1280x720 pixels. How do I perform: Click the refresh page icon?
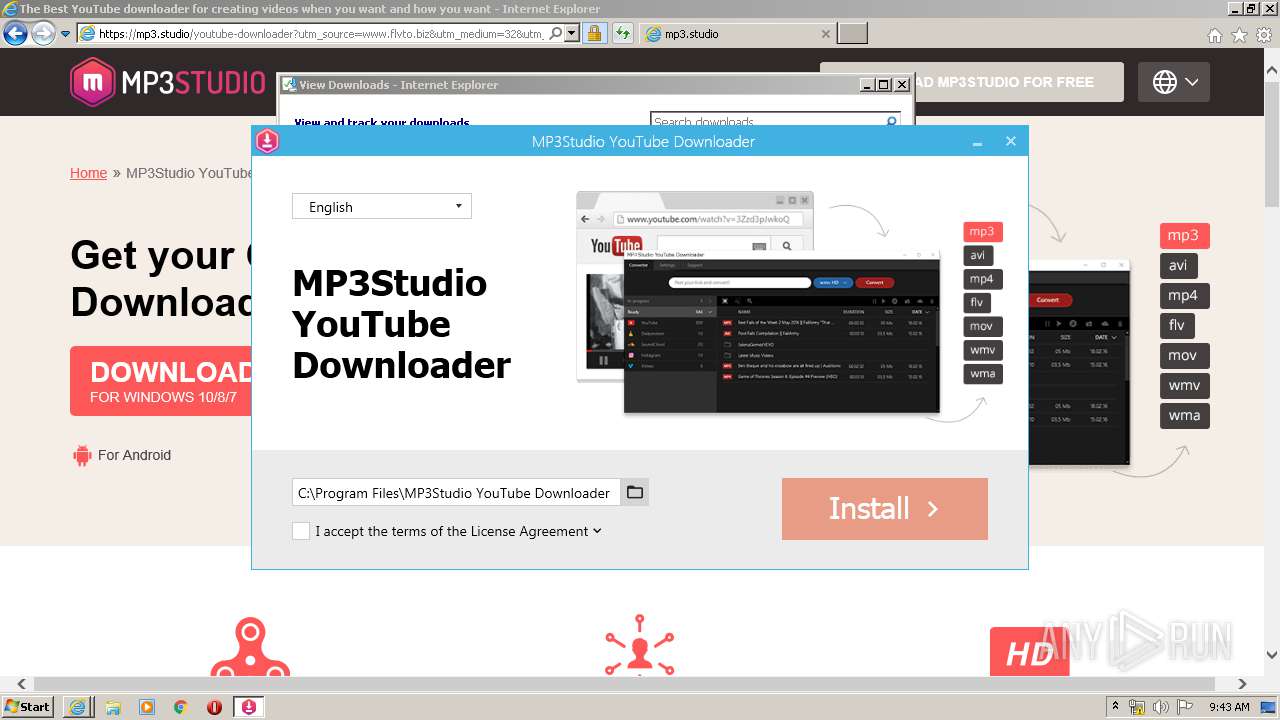[623, 34]
